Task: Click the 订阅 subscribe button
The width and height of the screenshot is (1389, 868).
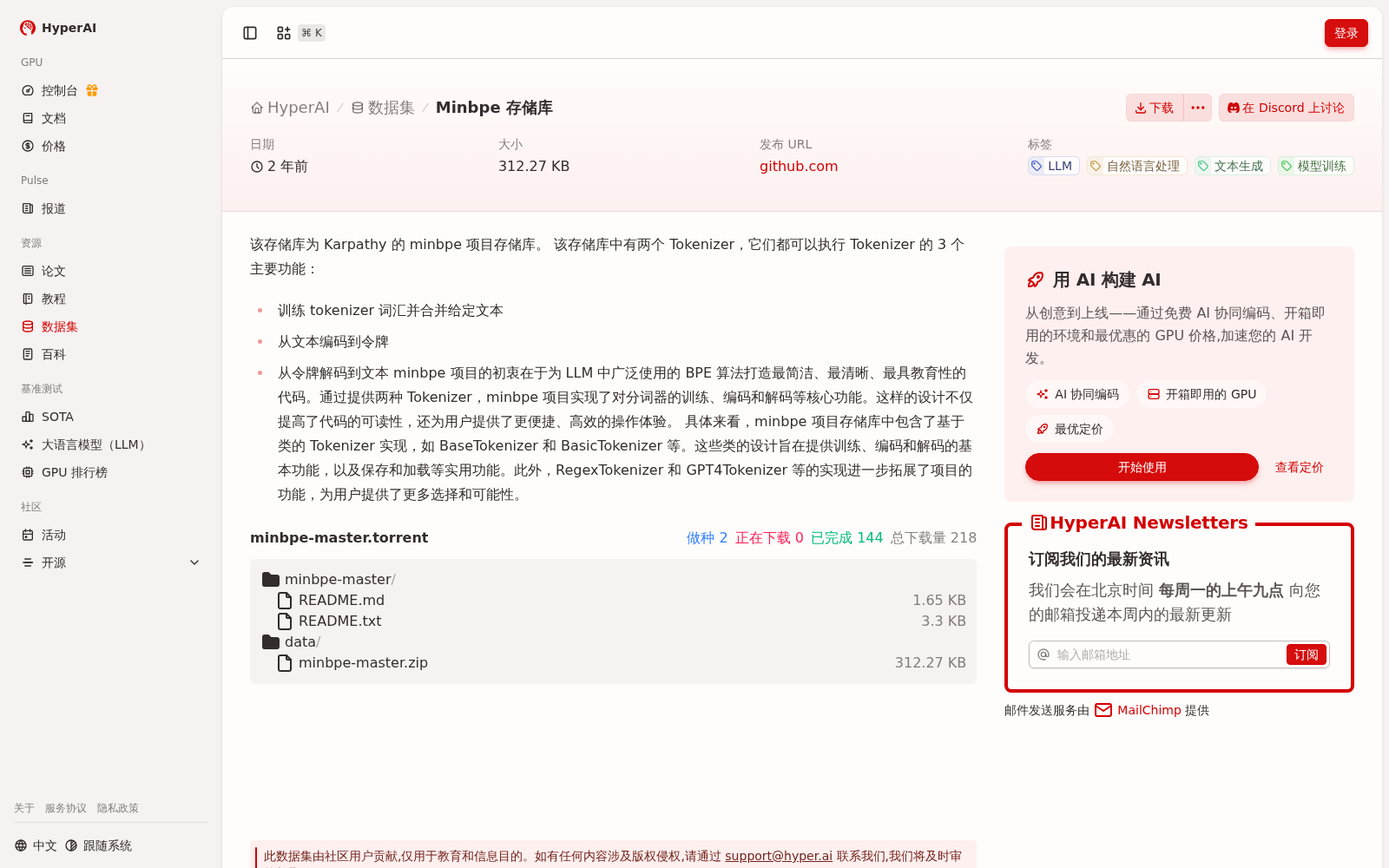Action: point(1306,654)
